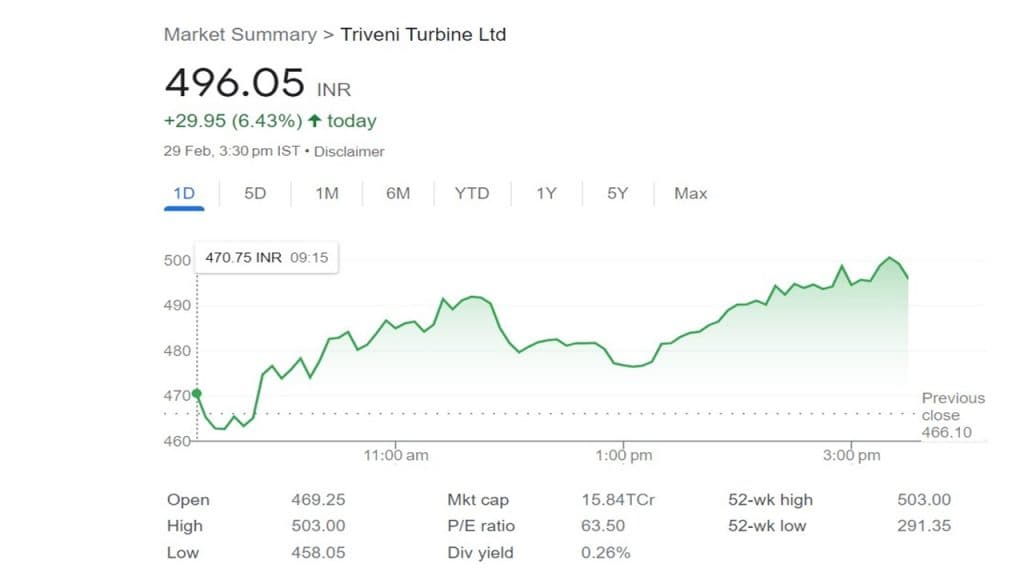Switch to the 1Y chart view
The height and width of the screenshot is (576, 1024).
click(546, 193)
